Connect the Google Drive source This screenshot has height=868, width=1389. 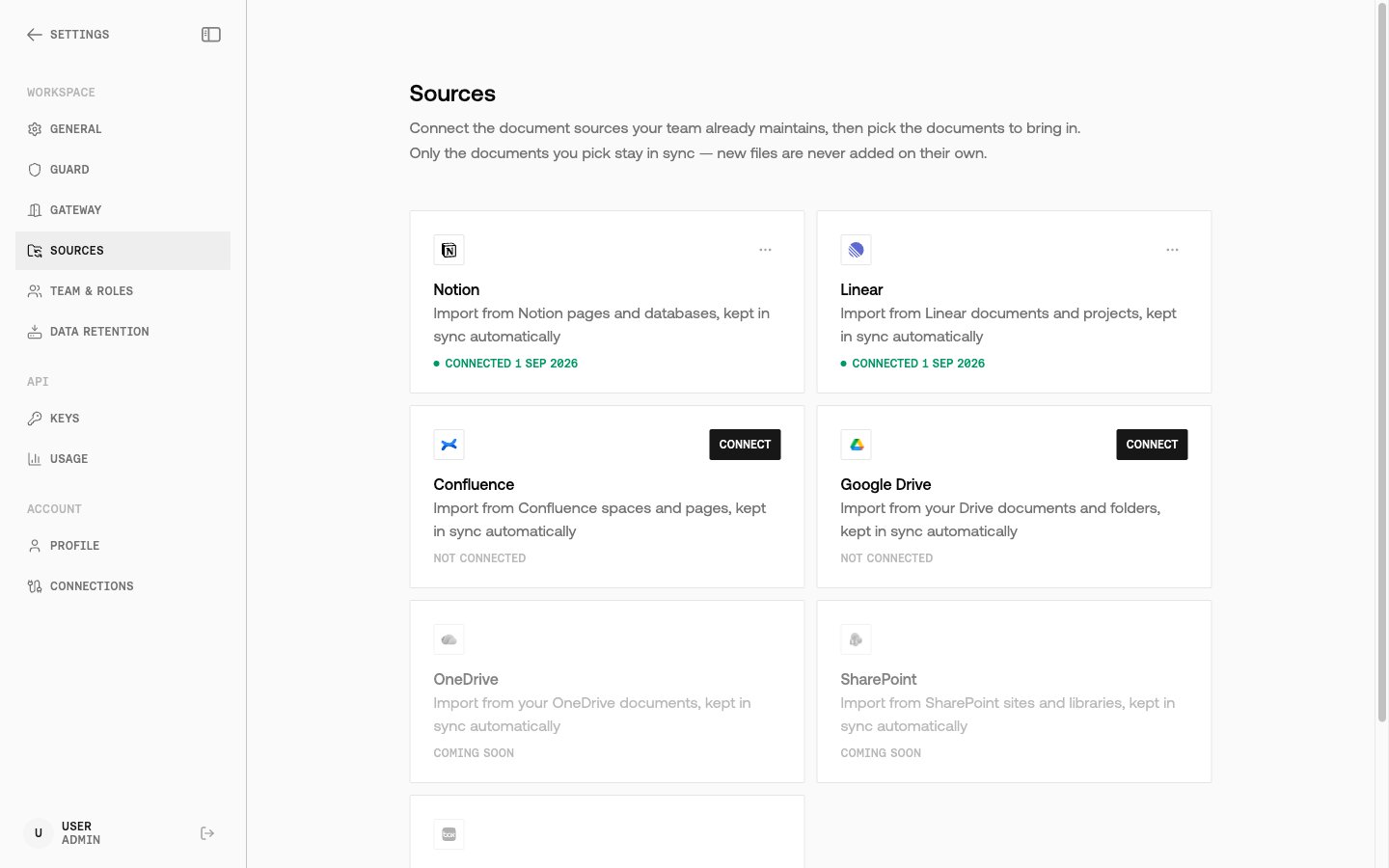coord(1152,445)
